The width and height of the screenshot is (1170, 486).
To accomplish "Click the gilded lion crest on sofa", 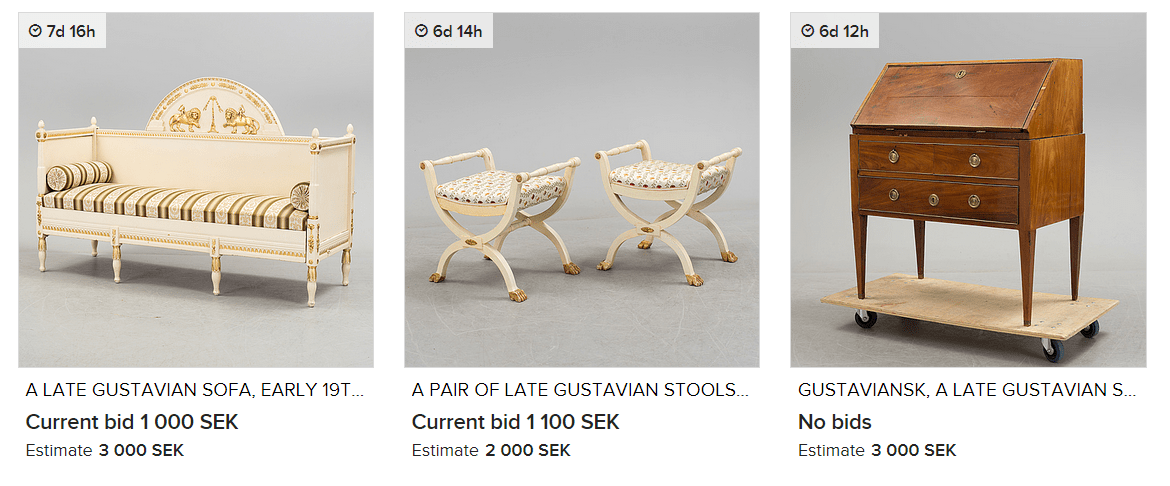I will coord(214,108).
